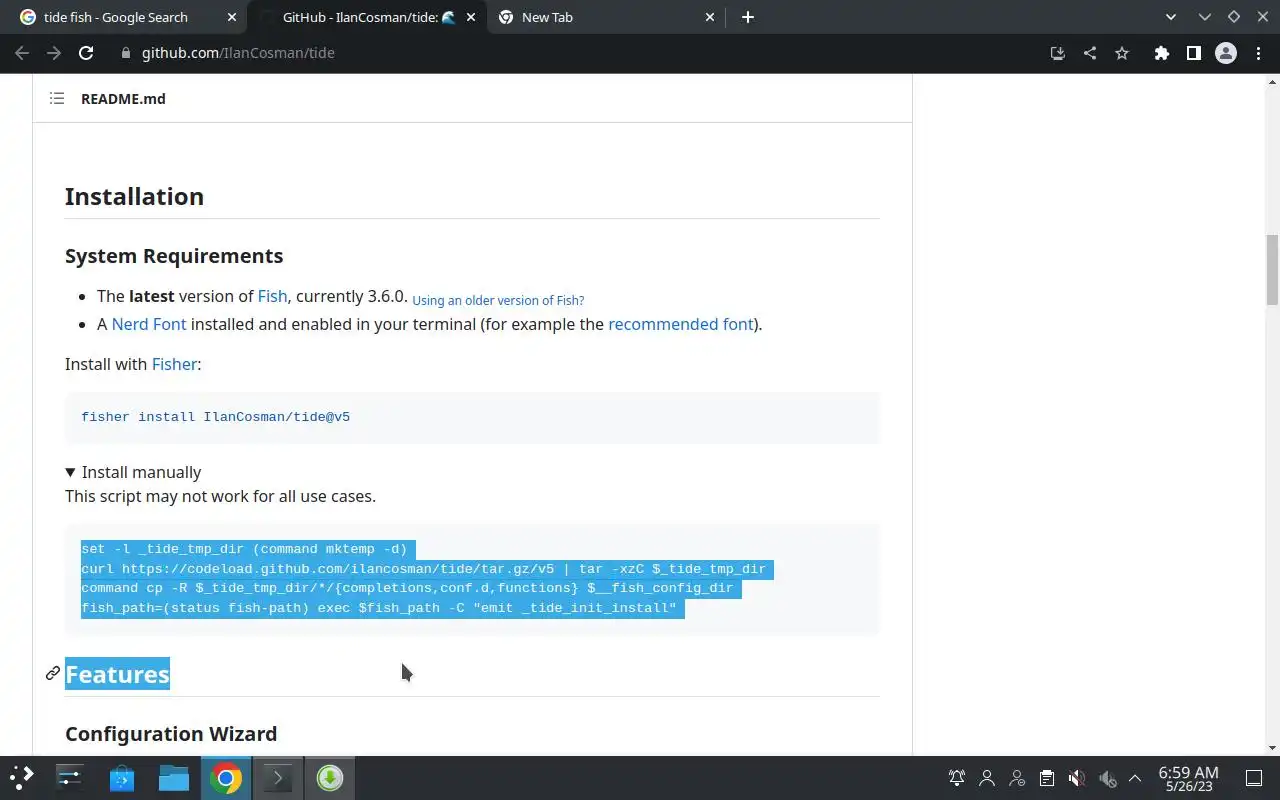Close the New Tab tab

710,17
